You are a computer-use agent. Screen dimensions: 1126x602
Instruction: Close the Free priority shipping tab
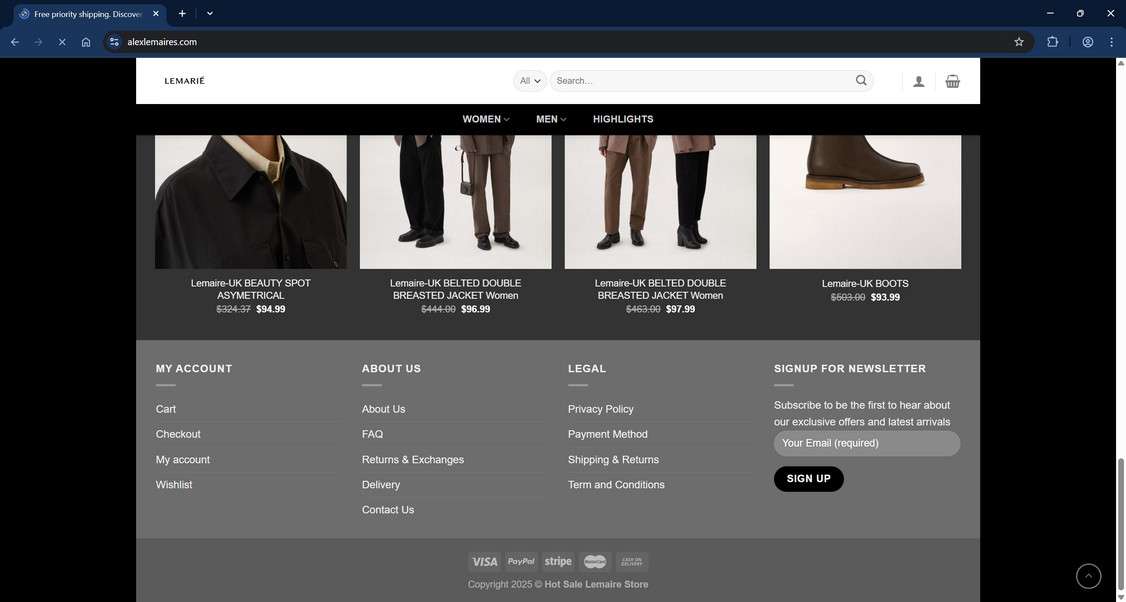click(156, 14)
